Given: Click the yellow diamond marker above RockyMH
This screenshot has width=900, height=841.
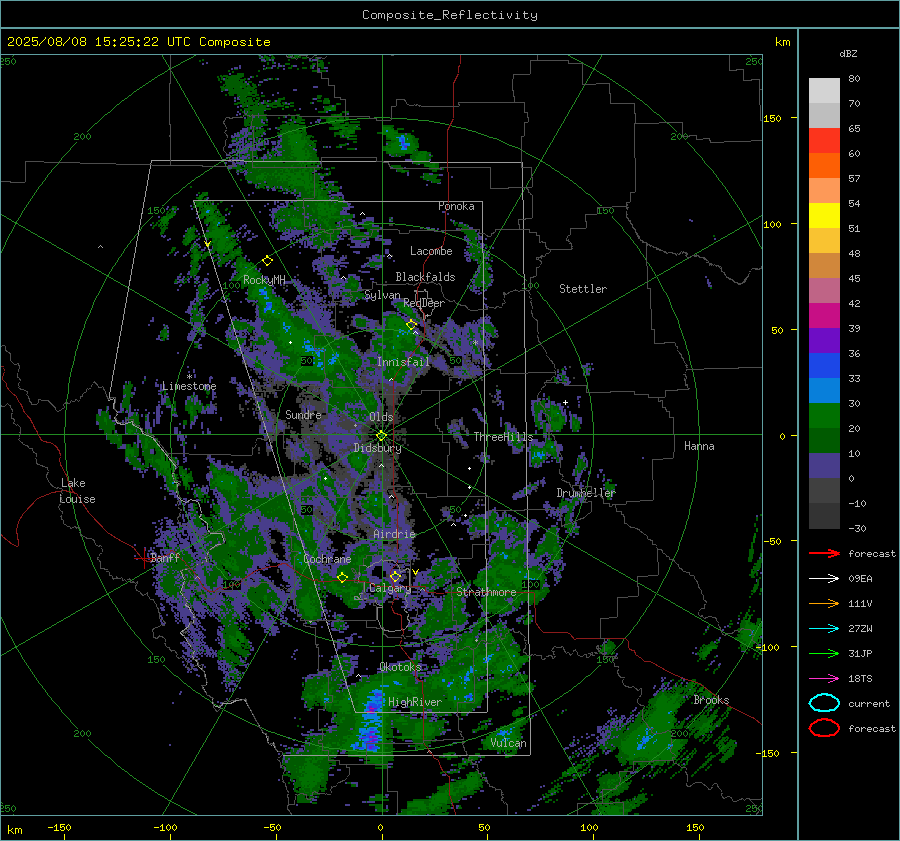Looking at the screenshot, I should click(x=267, y=261).
